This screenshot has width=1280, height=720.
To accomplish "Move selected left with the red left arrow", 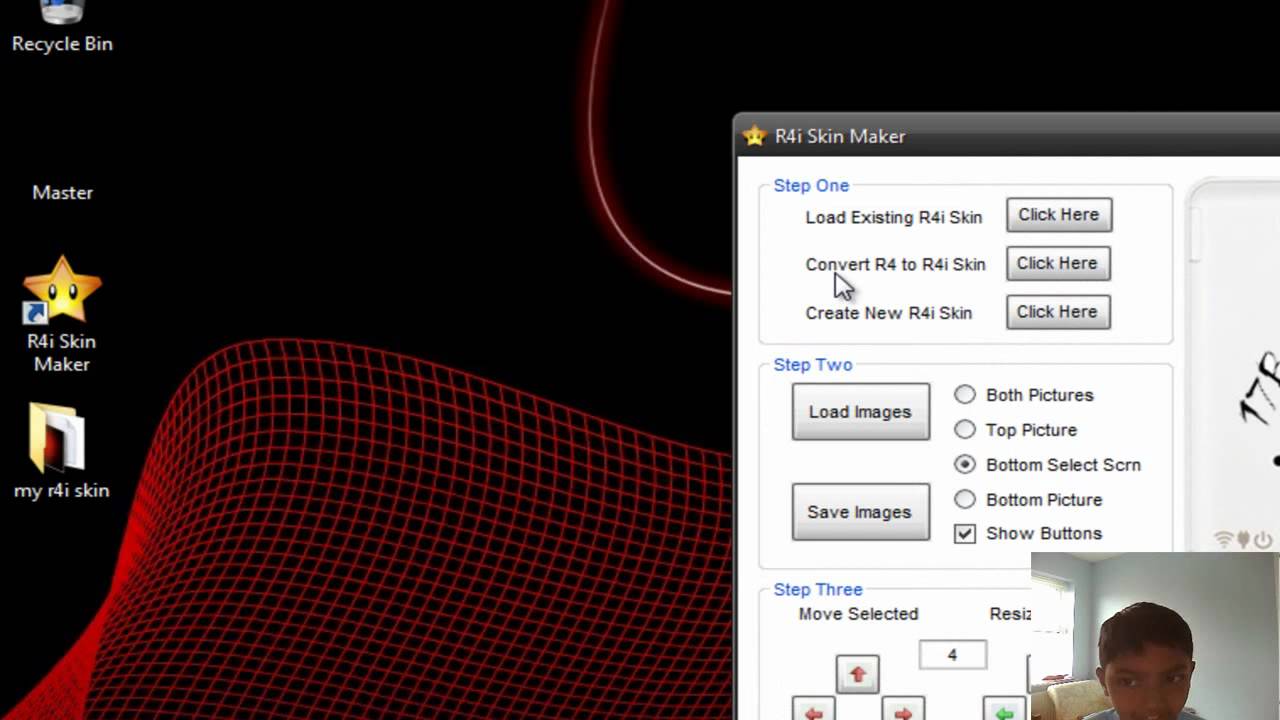I will 813,711.
